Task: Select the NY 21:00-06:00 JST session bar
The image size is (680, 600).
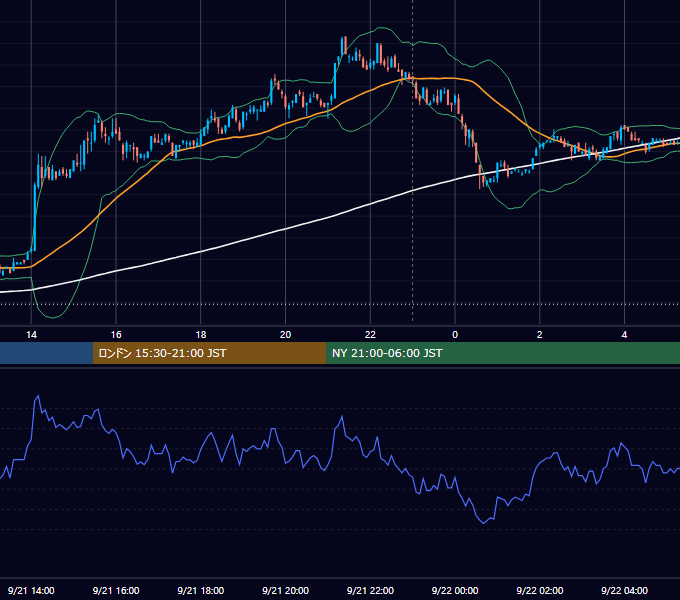Action: [x=503, y=353]
